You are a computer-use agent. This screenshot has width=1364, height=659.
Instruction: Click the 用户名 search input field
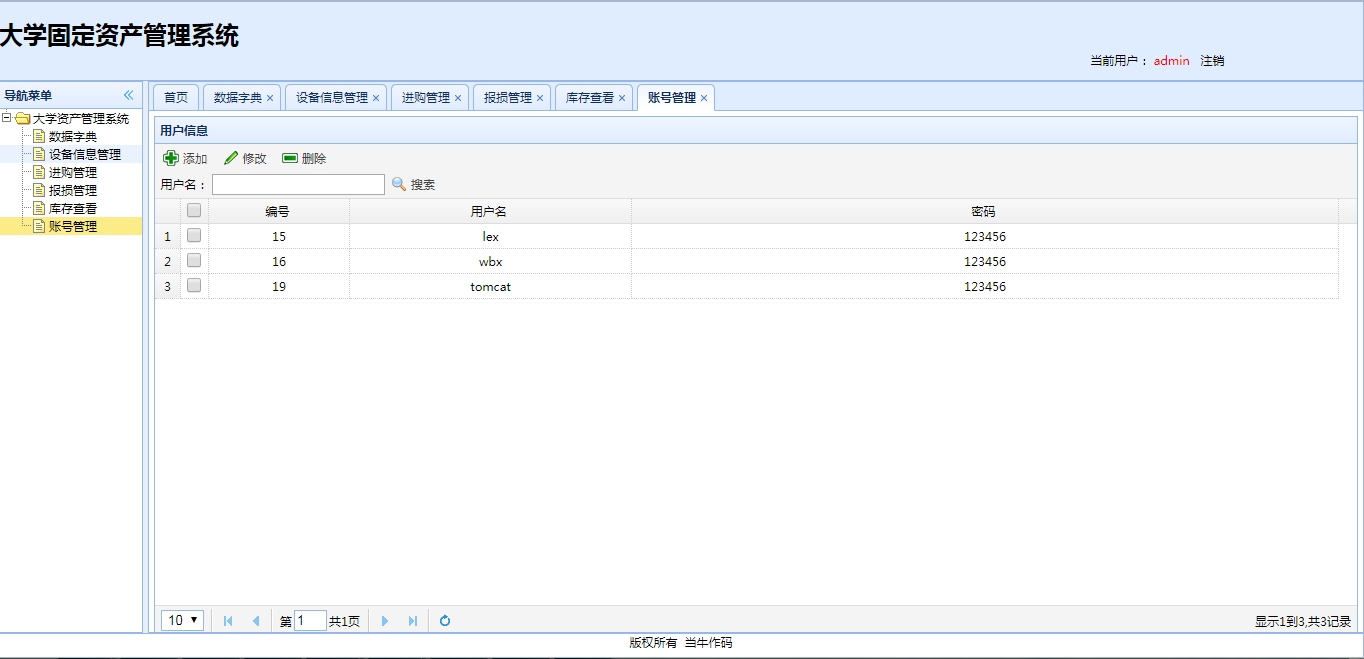pos(298,185)
